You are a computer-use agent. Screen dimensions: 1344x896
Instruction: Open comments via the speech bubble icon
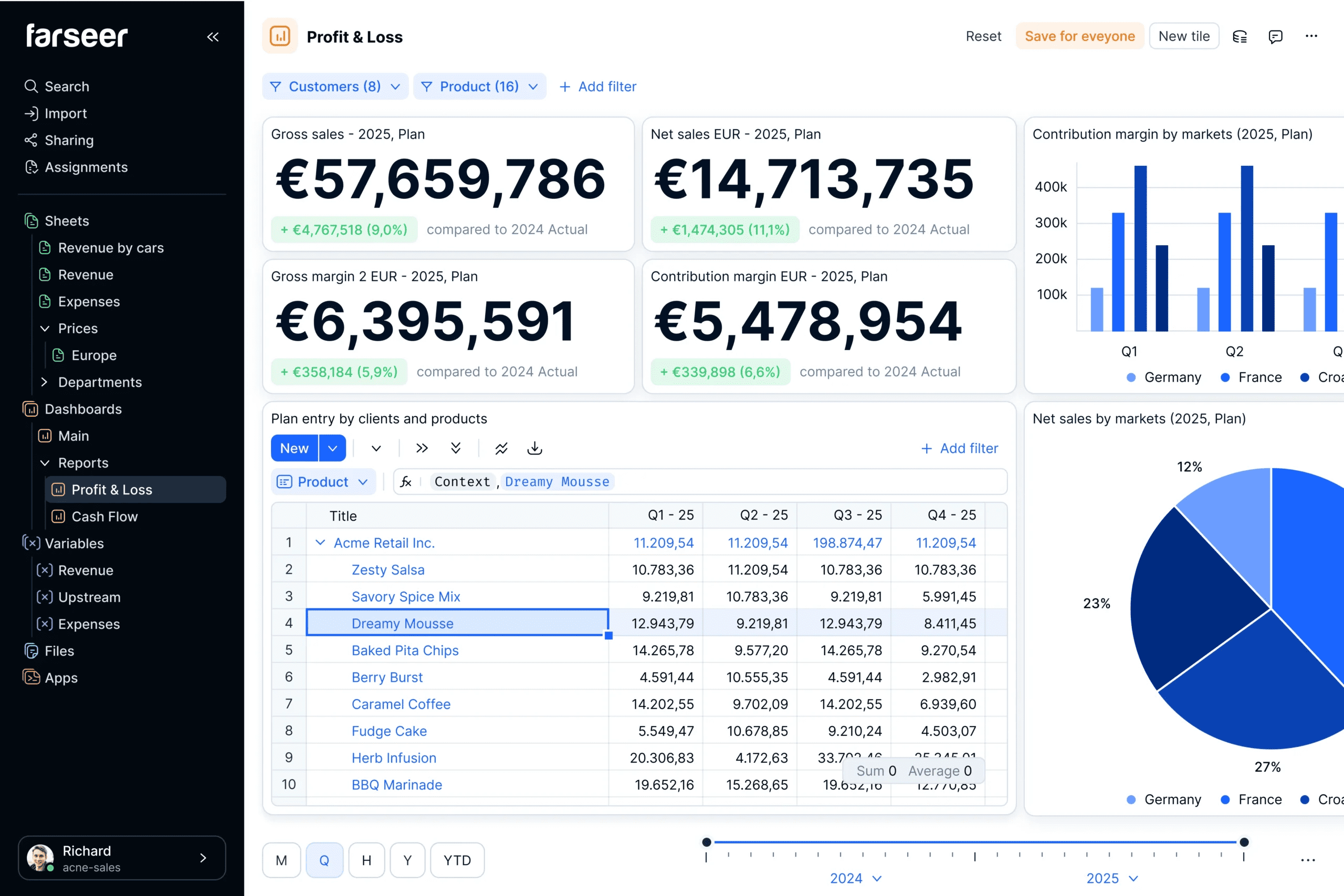point(1275,36)
